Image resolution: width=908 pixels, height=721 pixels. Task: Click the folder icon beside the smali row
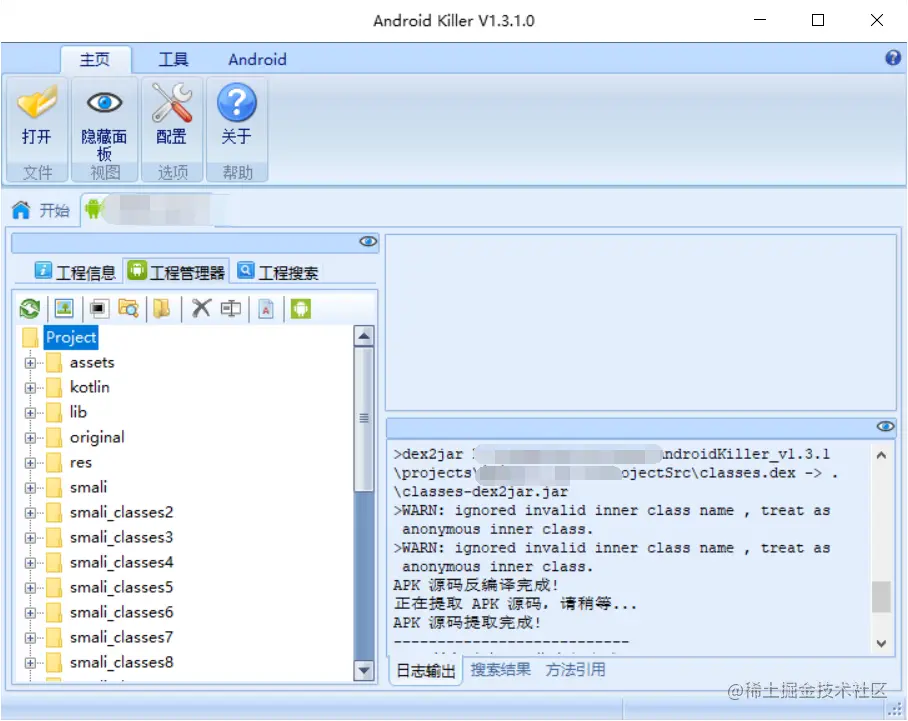click(54, 488)
